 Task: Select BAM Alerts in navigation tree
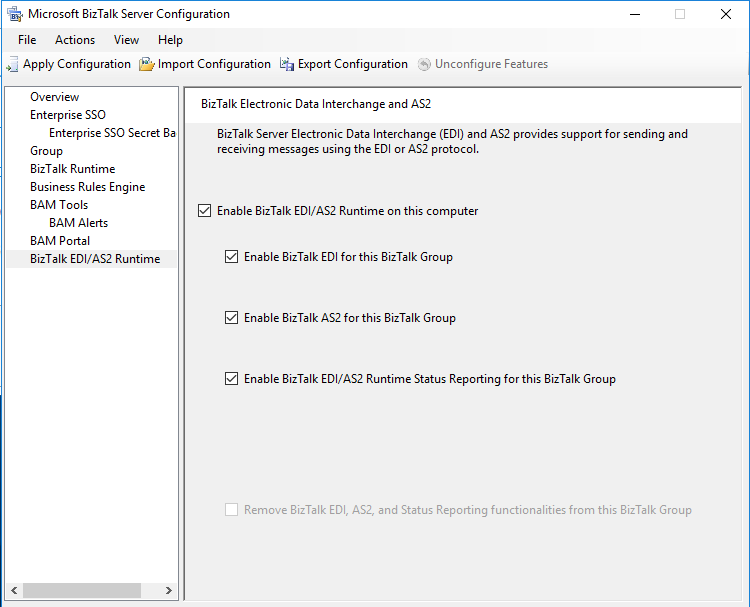[x=78, y=223]
